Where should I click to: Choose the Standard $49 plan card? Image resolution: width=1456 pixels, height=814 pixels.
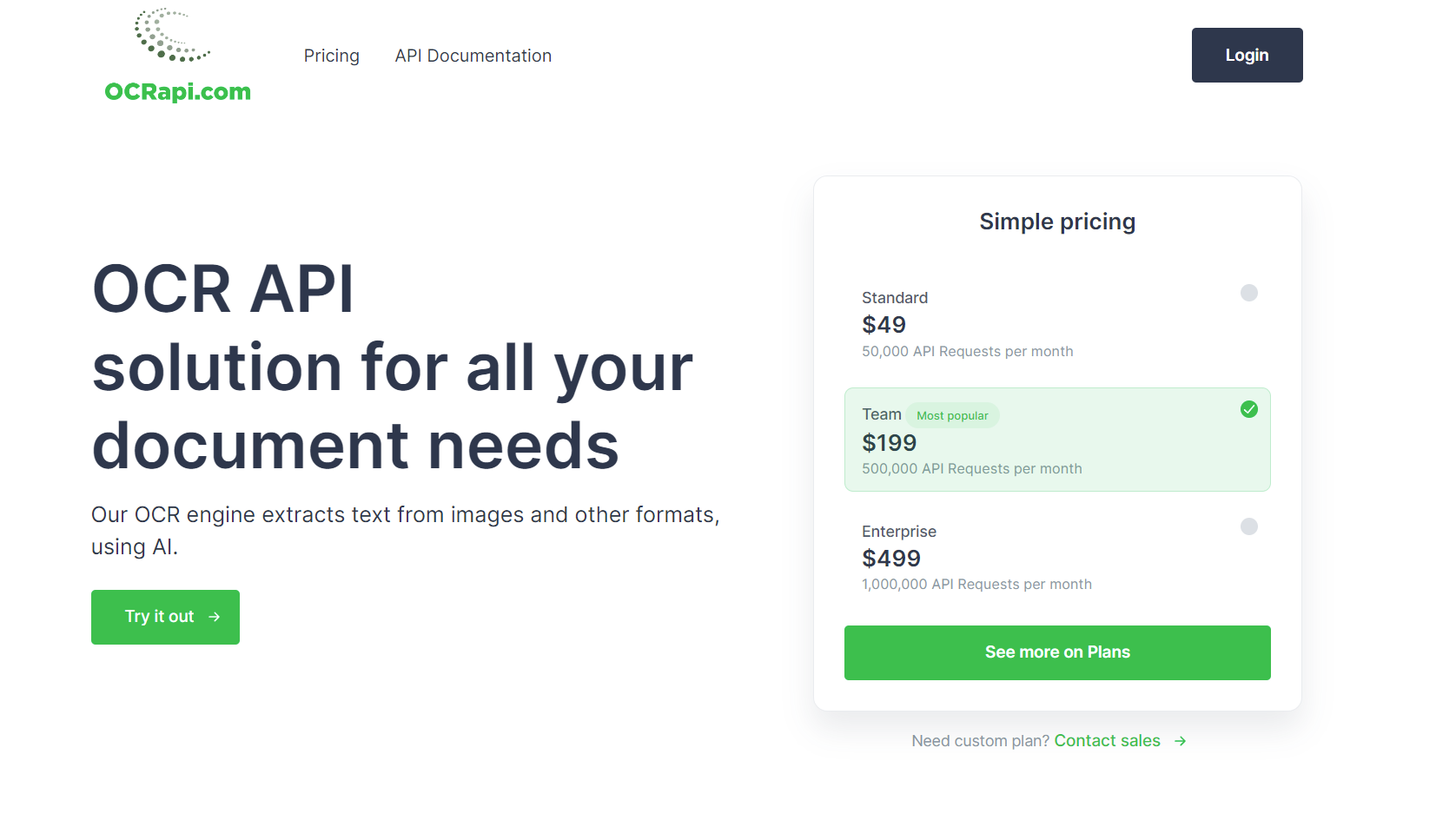(x=1057, y=323)
